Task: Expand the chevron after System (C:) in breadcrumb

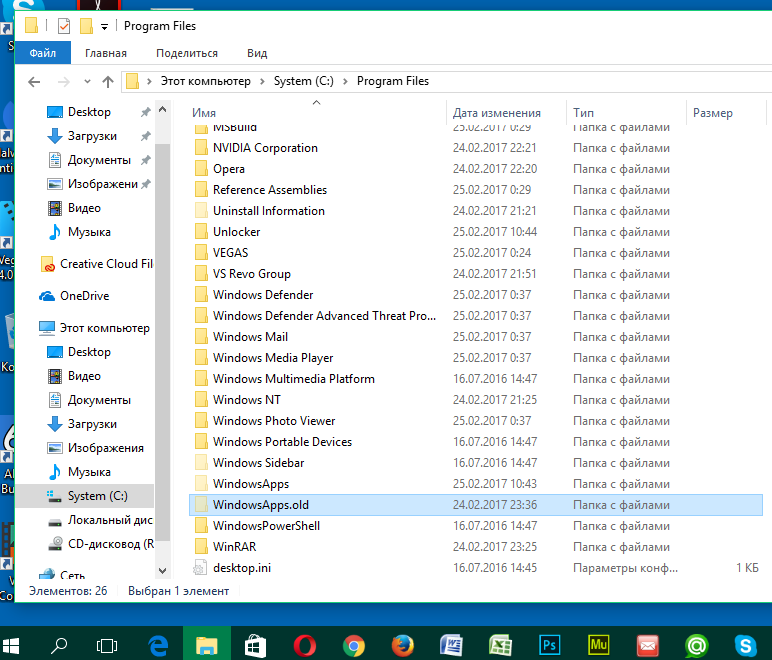Action: (x=345, y=82)
